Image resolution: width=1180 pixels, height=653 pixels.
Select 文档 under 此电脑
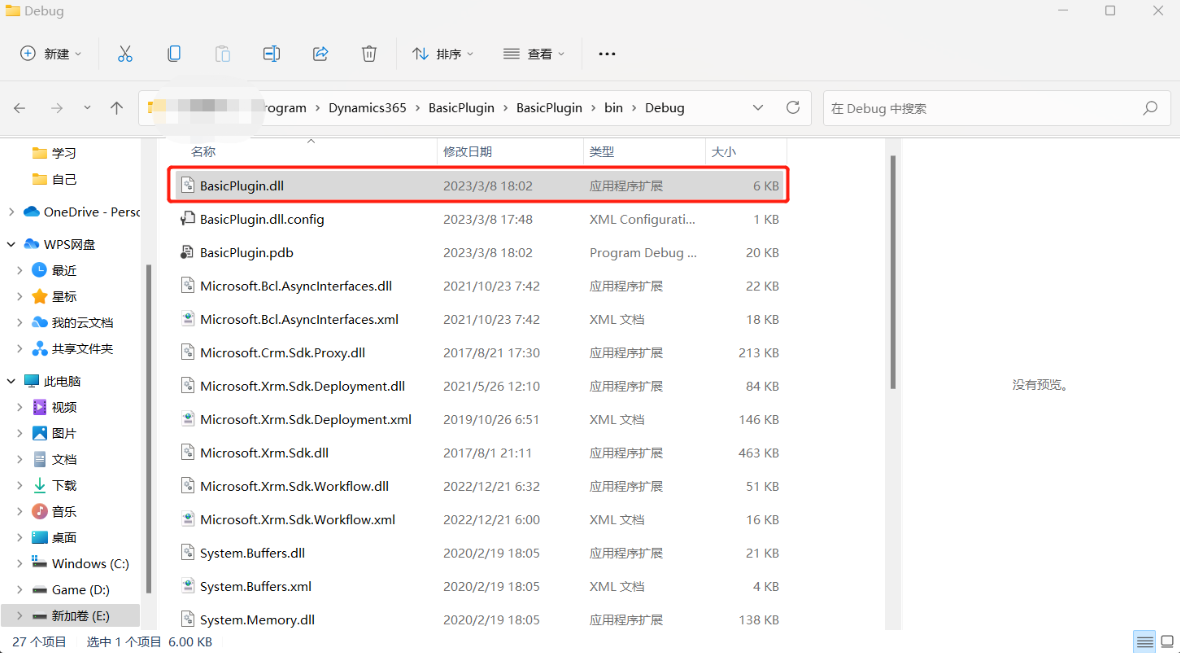[x=64, y=460]
